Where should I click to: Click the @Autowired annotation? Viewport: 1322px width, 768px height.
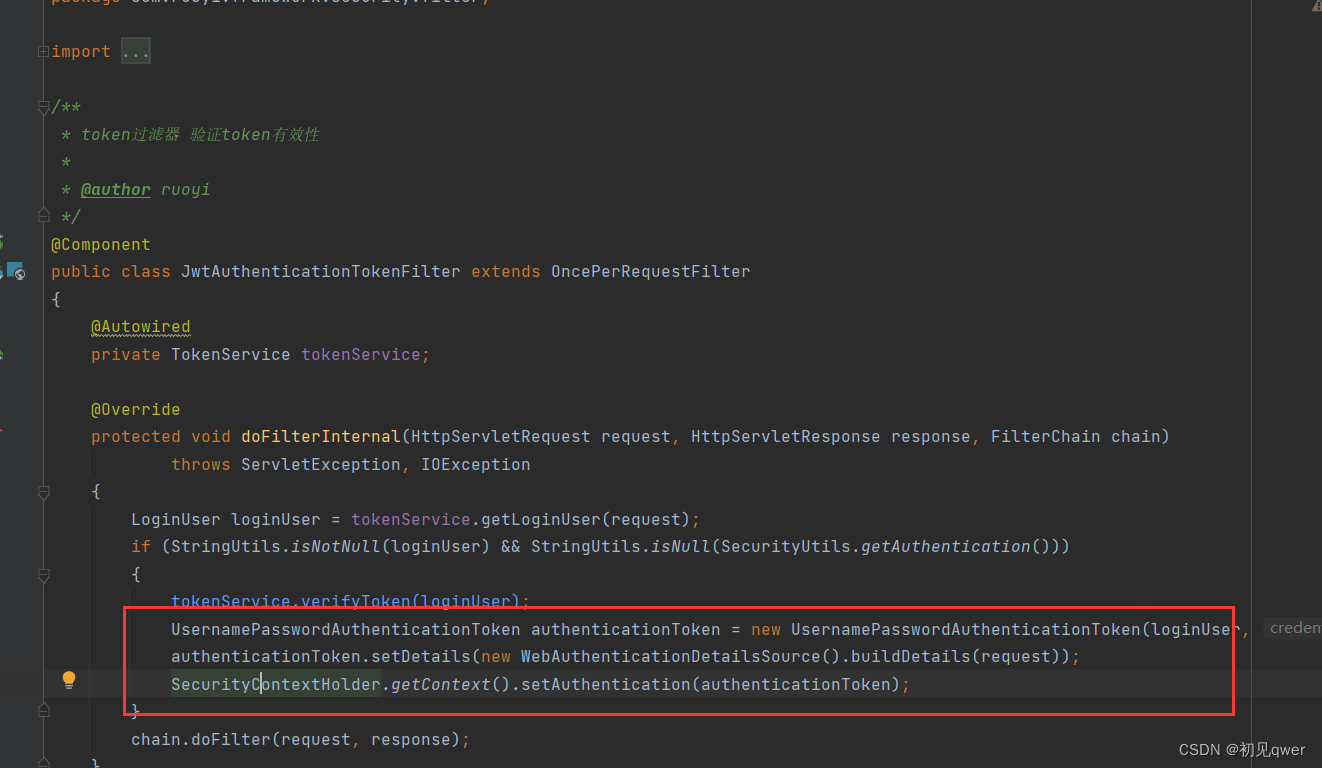[x=141, y=327]
